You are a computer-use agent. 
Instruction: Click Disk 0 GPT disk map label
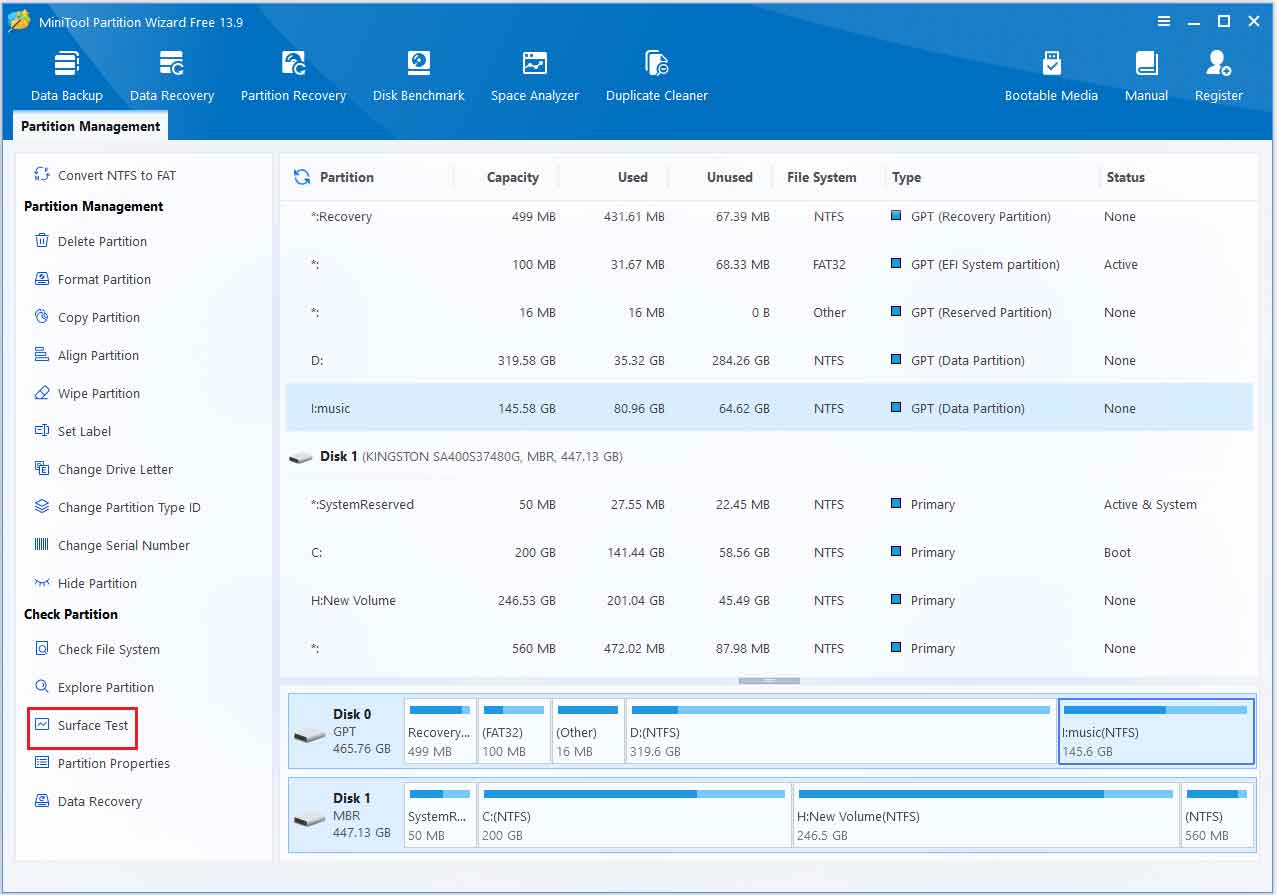345,731
